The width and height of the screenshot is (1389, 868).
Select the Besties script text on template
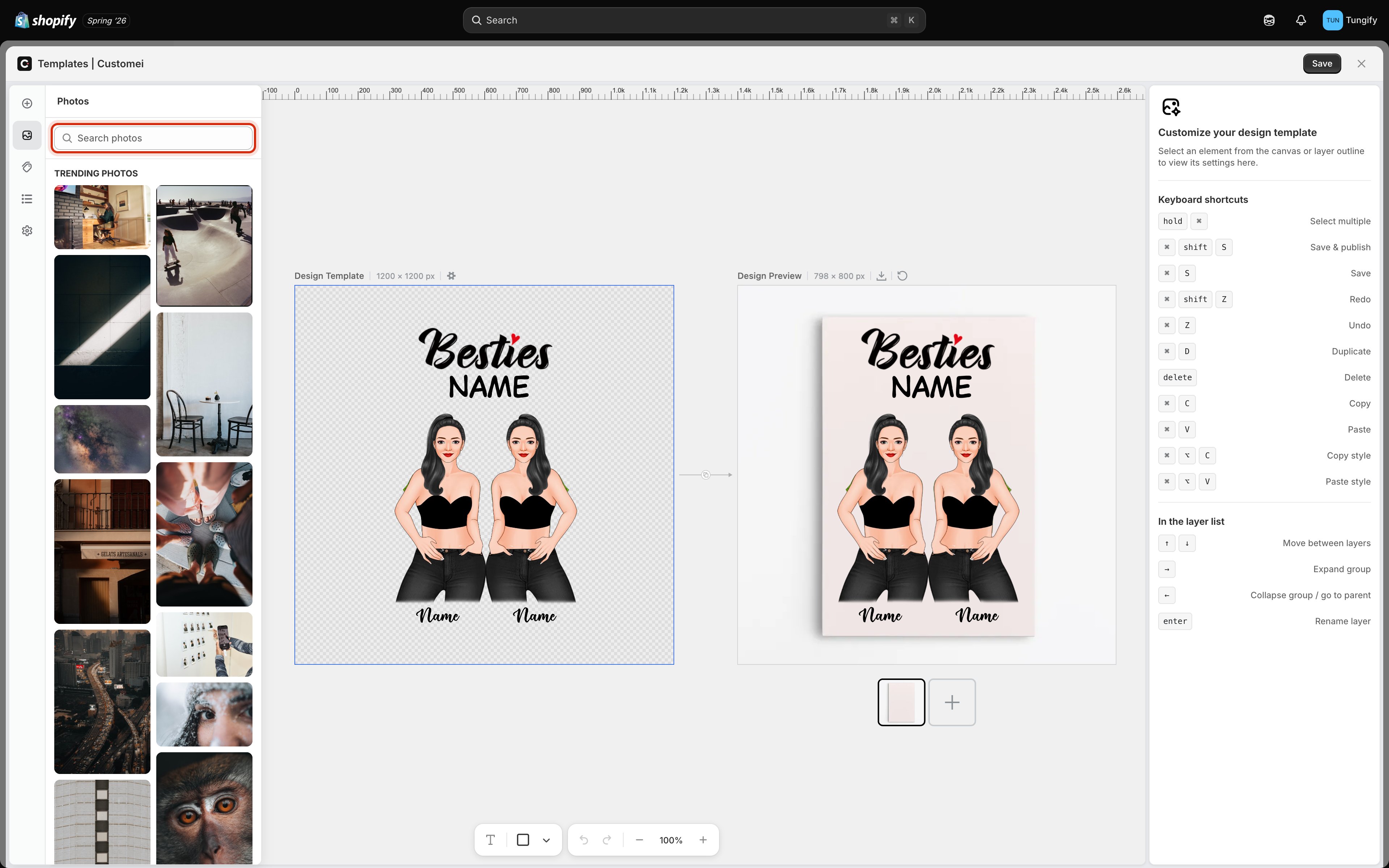pos(485,349)
